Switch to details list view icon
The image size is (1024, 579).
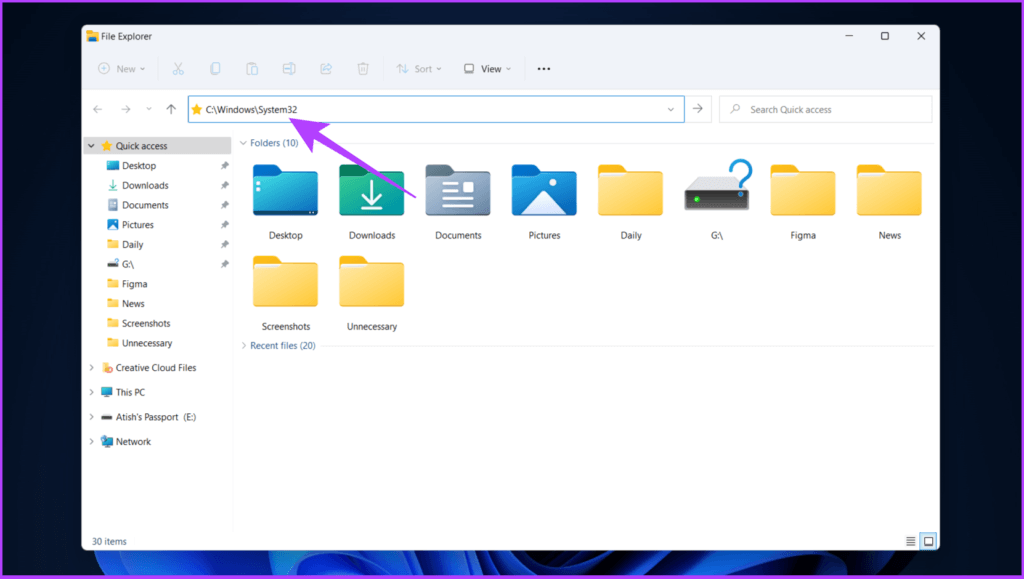(x=910, y=541)
